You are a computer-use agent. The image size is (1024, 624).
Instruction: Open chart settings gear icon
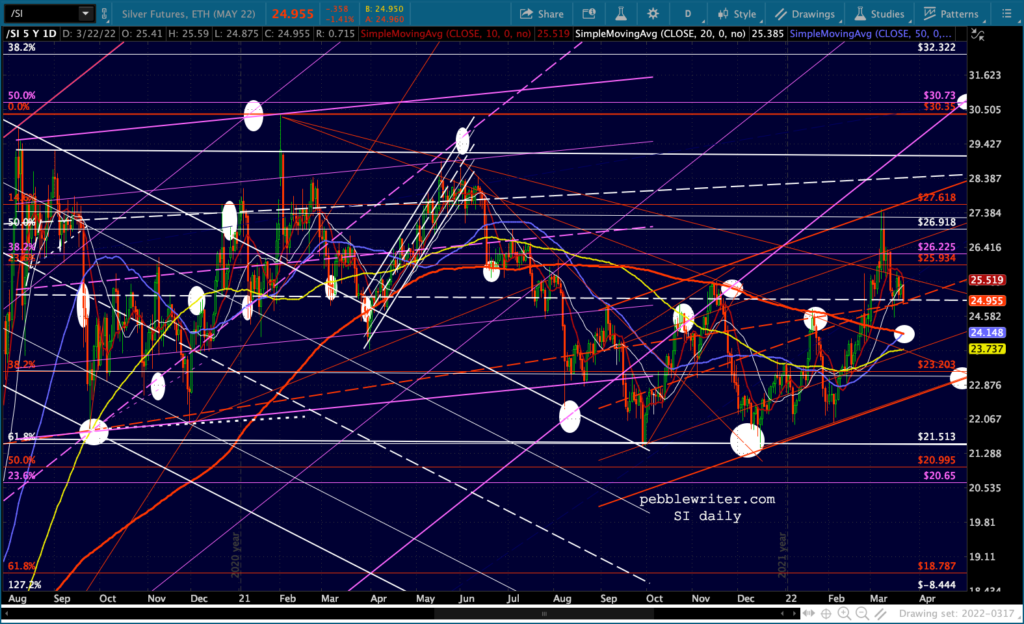coord(652,14)
